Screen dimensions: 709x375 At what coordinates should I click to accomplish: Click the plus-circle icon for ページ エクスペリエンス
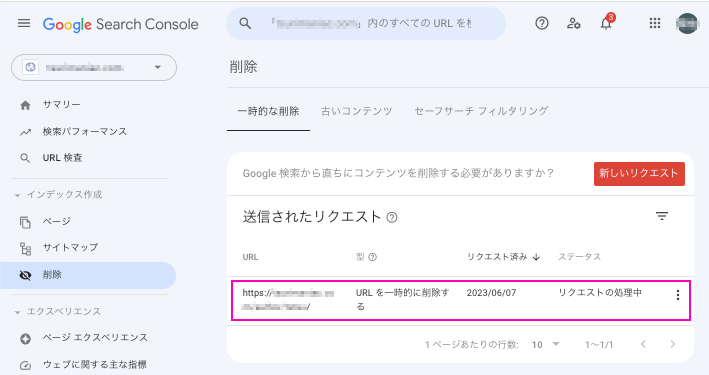point(25,339)
